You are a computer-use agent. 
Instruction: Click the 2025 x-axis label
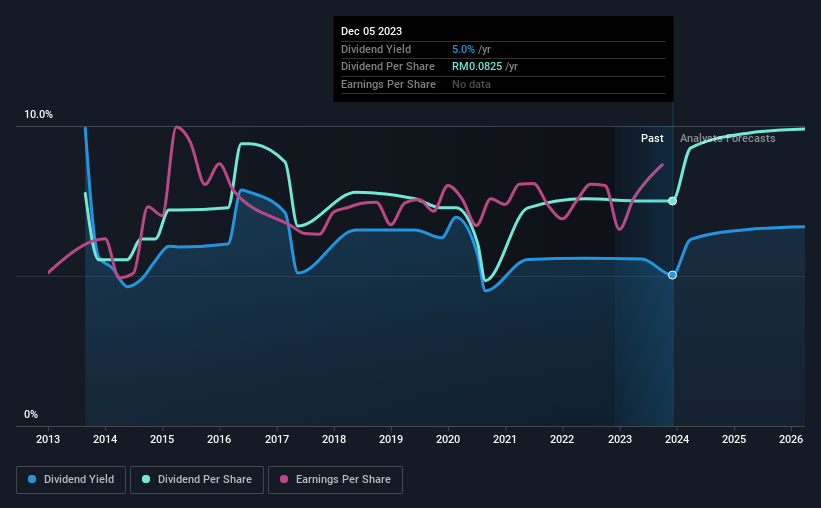click(x=734, y=439)
